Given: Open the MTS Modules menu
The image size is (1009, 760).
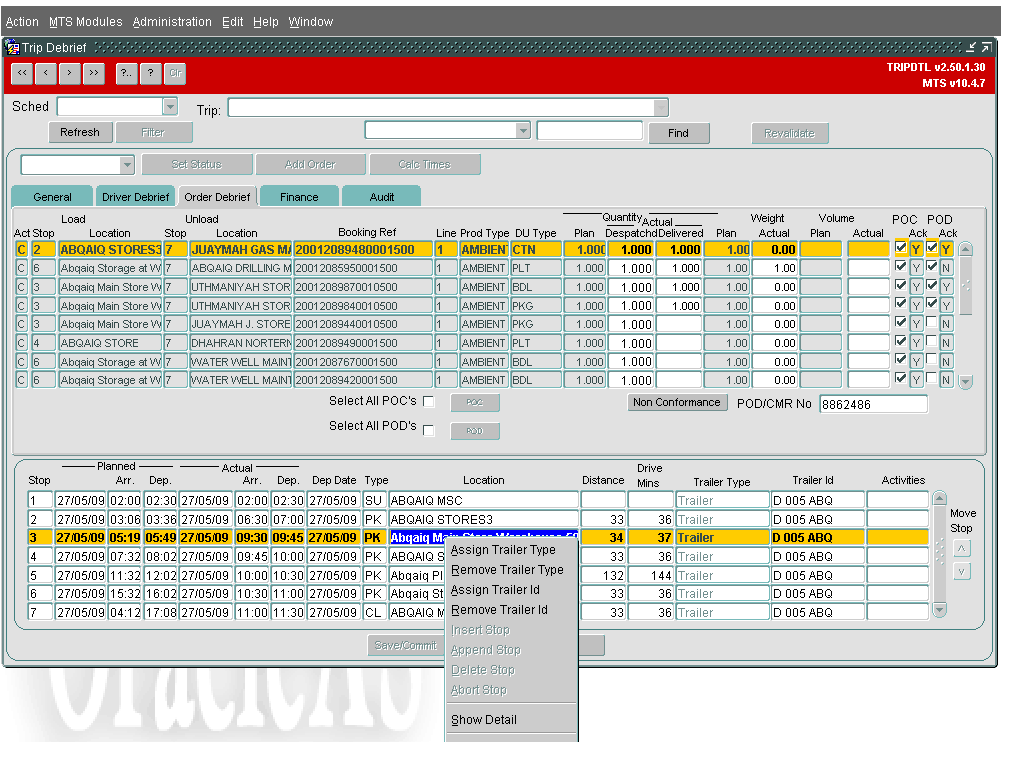Looking at the screenshot, I should [86, 22].
